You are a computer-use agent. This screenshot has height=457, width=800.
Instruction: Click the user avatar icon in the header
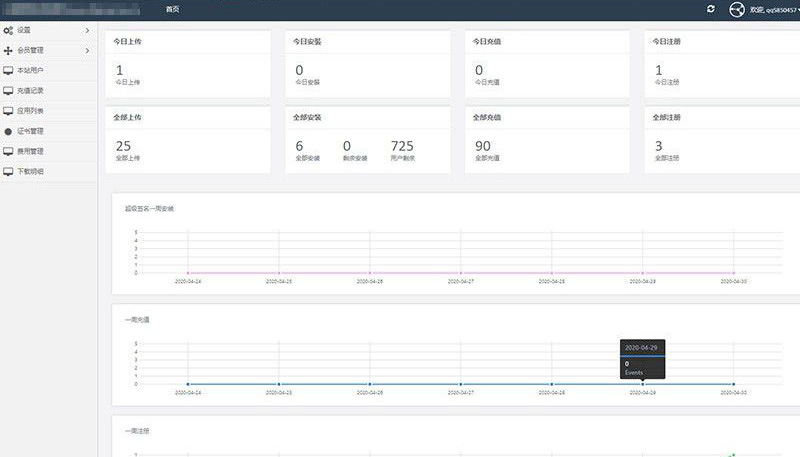(x=738, y=9)
